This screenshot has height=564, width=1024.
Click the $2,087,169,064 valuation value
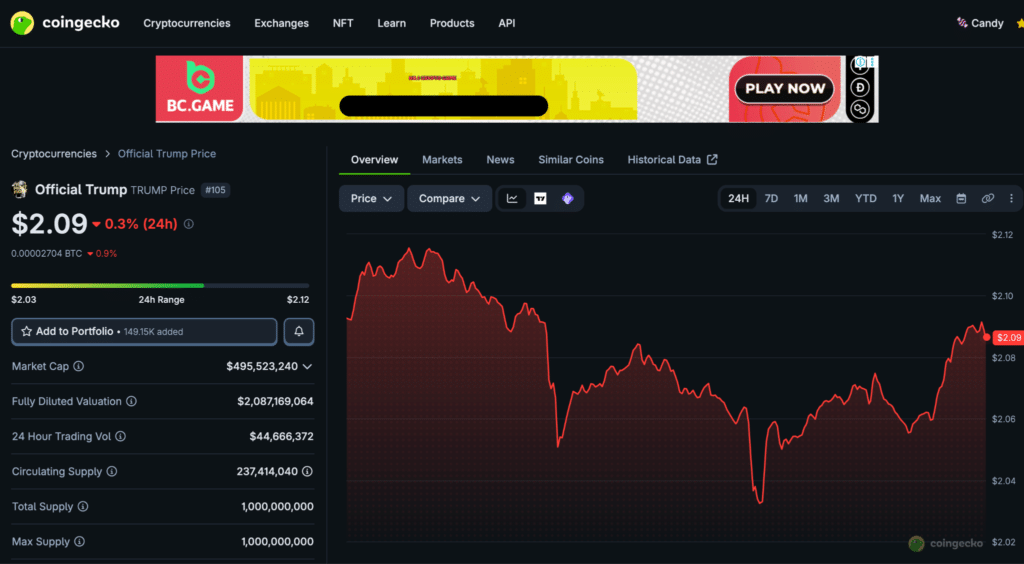pos(275,401)
